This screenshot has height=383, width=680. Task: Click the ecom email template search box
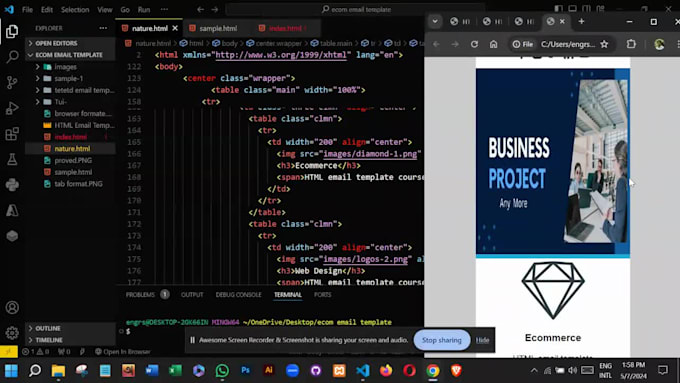click(355, 10)
